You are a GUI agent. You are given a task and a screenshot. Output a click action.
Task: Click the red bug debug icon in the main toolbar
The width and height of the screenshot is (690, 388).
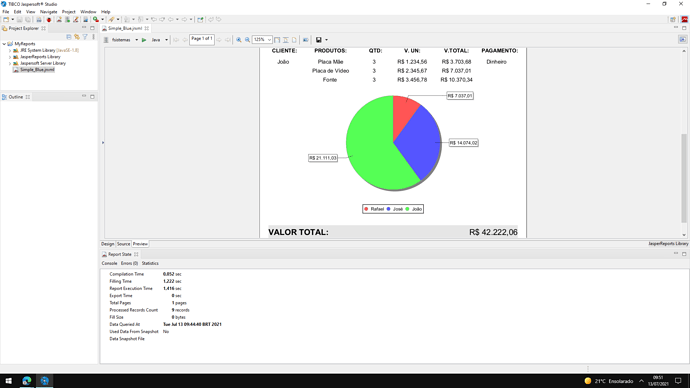tap(49, 19)
